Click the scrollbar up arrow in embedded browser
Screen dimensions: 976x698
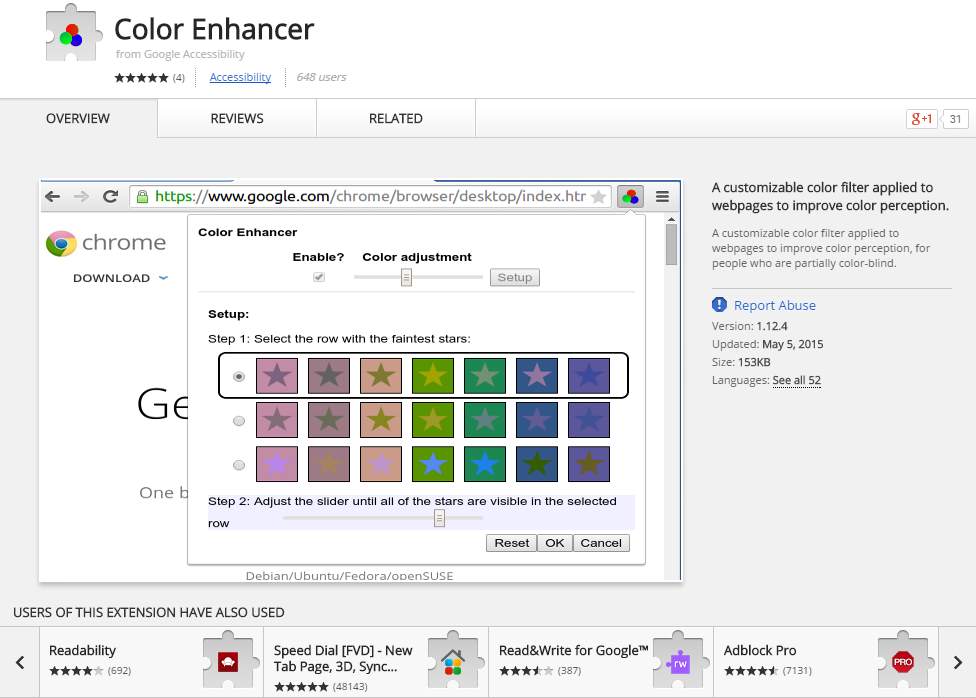pos(671,219)
